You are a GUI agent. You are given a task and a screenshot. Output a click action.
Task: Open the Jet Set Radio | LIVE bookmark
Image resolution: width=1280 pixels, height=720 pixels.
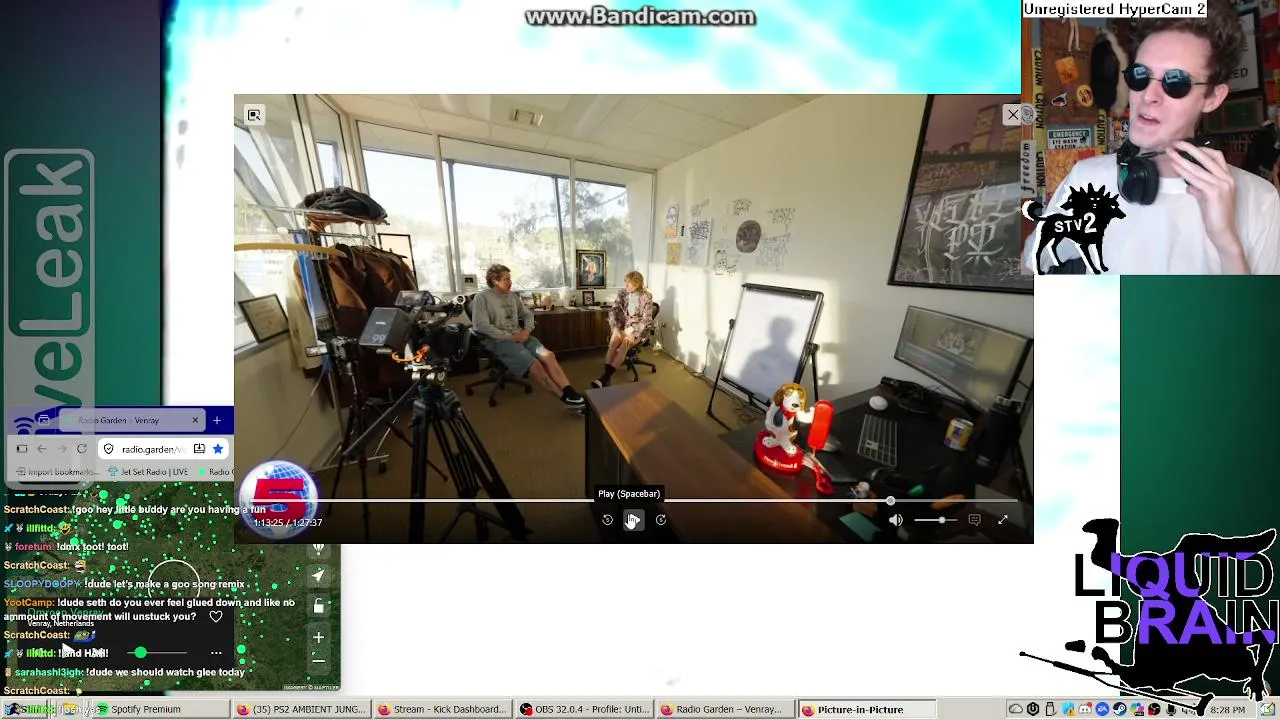[149, 472]
